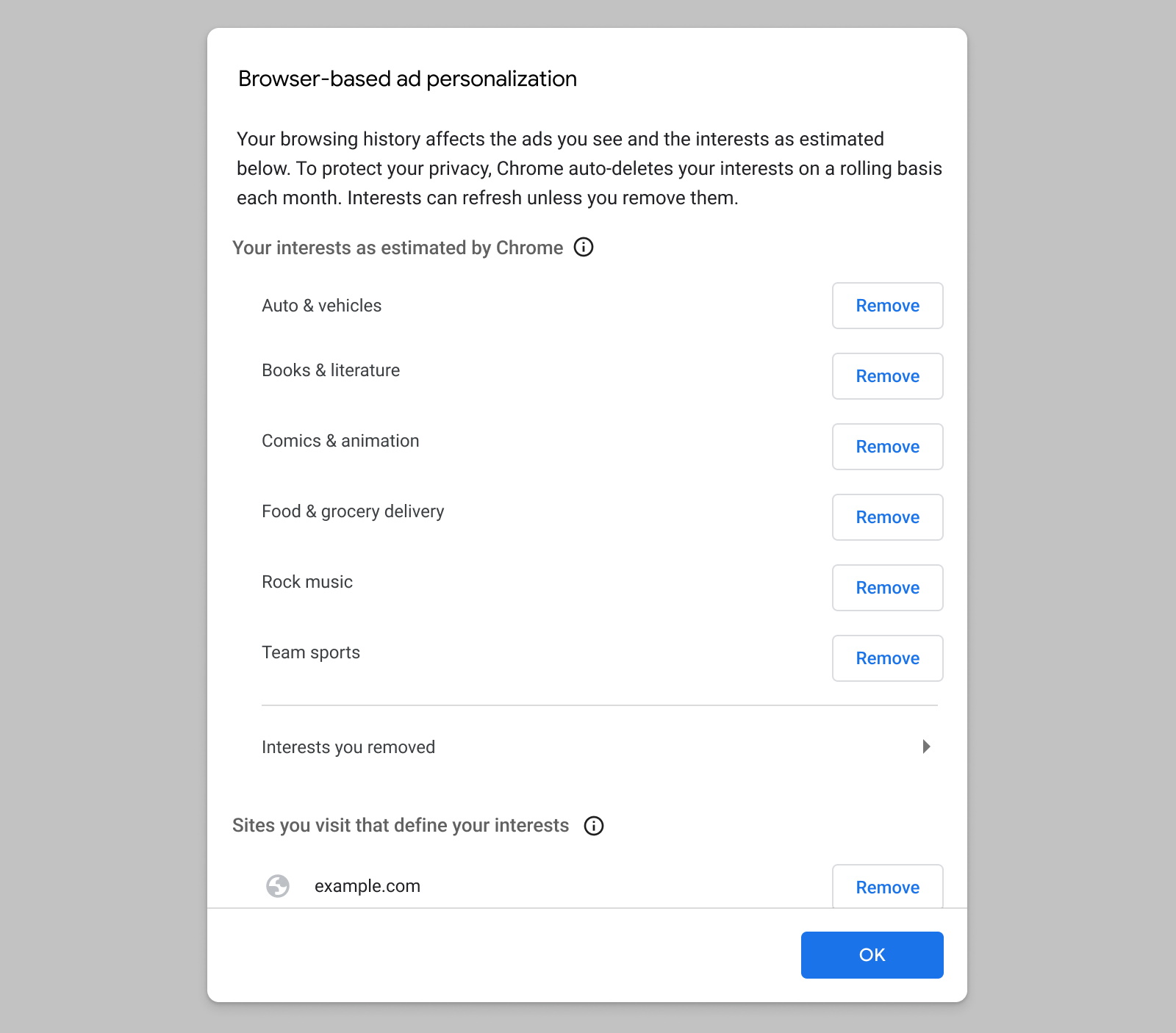1176x1033 pixels.
Task: Click info icon beside Chrome-estimated interests heading
Action: tap(584, 248)
